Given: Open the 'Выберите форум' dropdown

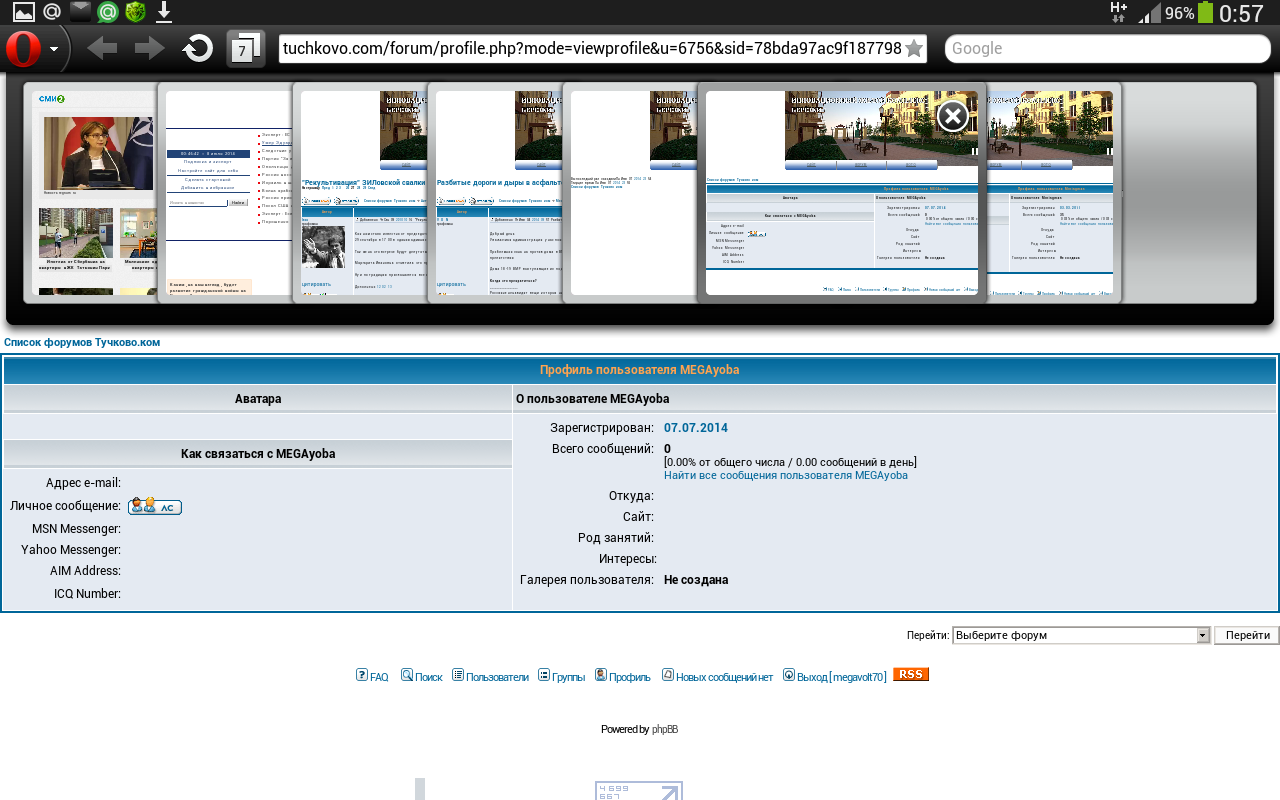Looking at the screenshot, I should tap(1081, 635).
